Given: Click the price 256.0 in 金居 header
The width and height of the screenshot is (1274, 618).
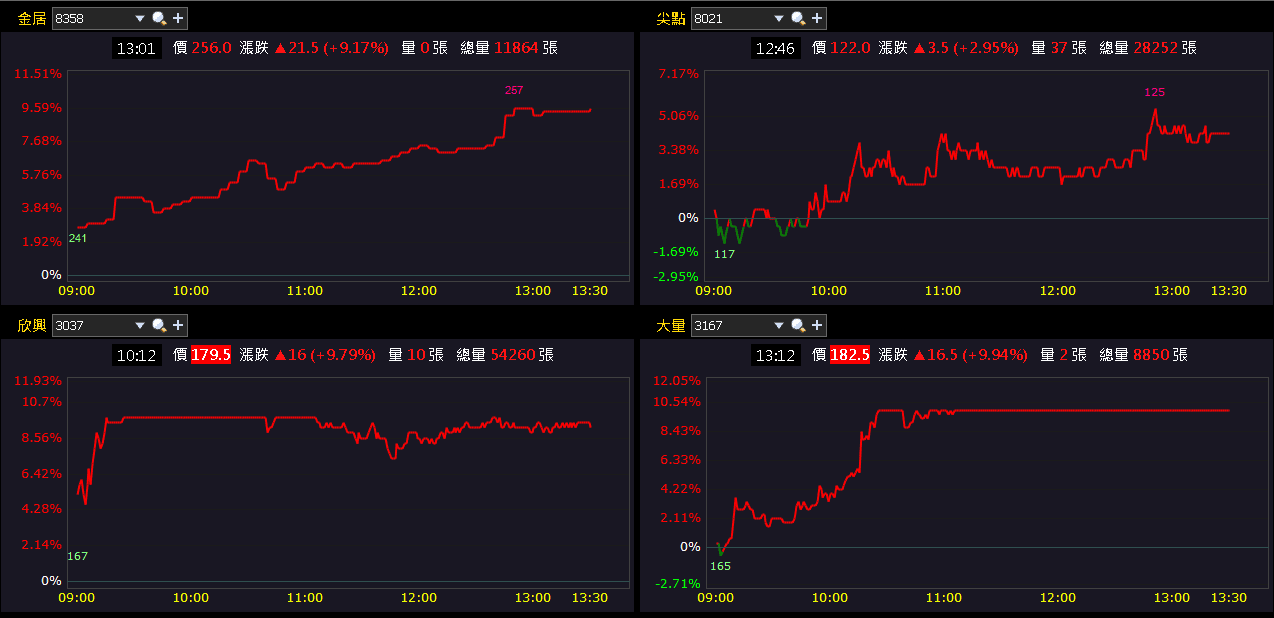Looking at the screenshot, I should tap(212, 47).
